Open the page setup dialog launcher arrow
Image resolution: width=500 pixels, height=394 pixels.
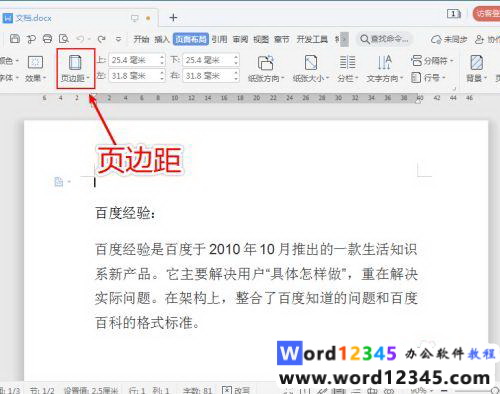454,89
